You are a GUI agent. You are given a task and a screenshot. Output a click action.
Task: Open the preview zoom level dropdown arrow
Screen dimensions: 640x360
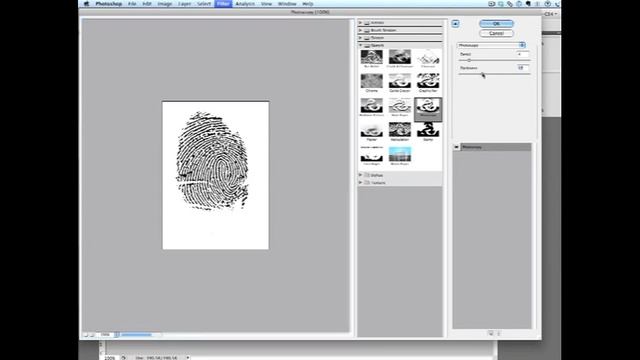coord(117,335)
